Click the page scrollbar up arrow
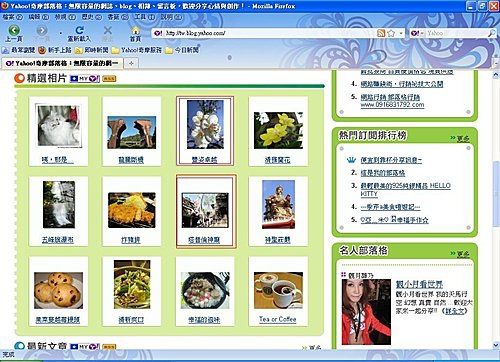This screenshot has width=500, height=362. 495,75
